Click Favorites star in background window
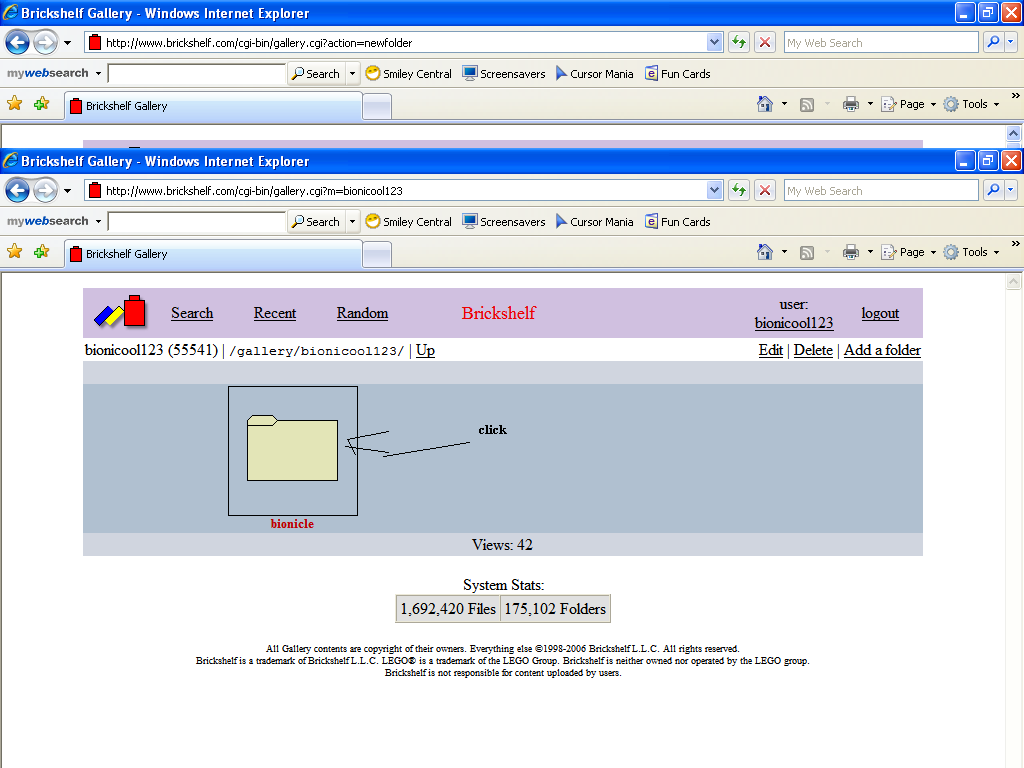The image size is (1024, 768). (x=14, y=104)
